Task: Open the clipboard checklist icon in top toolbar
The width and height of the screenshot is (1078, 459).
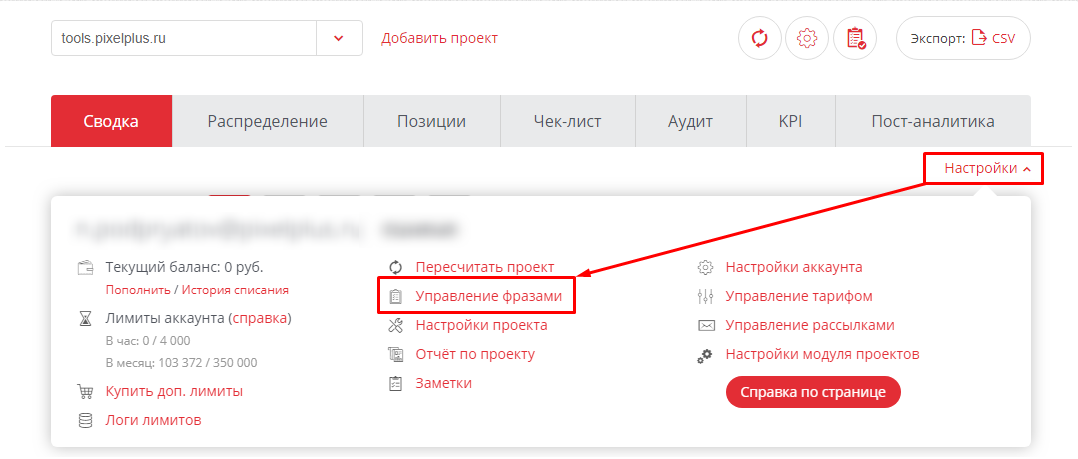Action: click(855, 38)
